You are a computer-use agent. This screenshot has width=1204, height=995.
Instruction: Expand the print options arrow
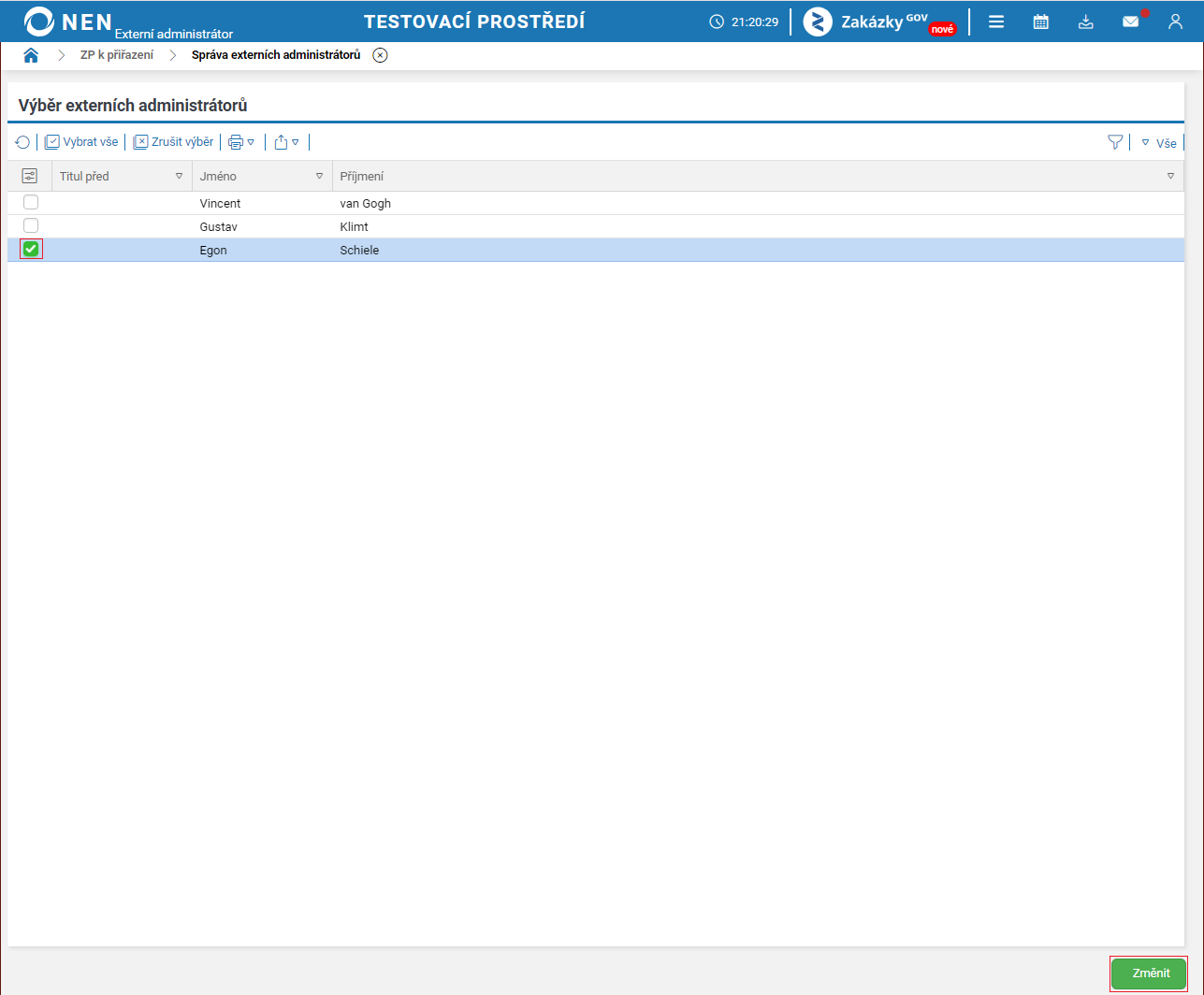[x=251, y=142]
